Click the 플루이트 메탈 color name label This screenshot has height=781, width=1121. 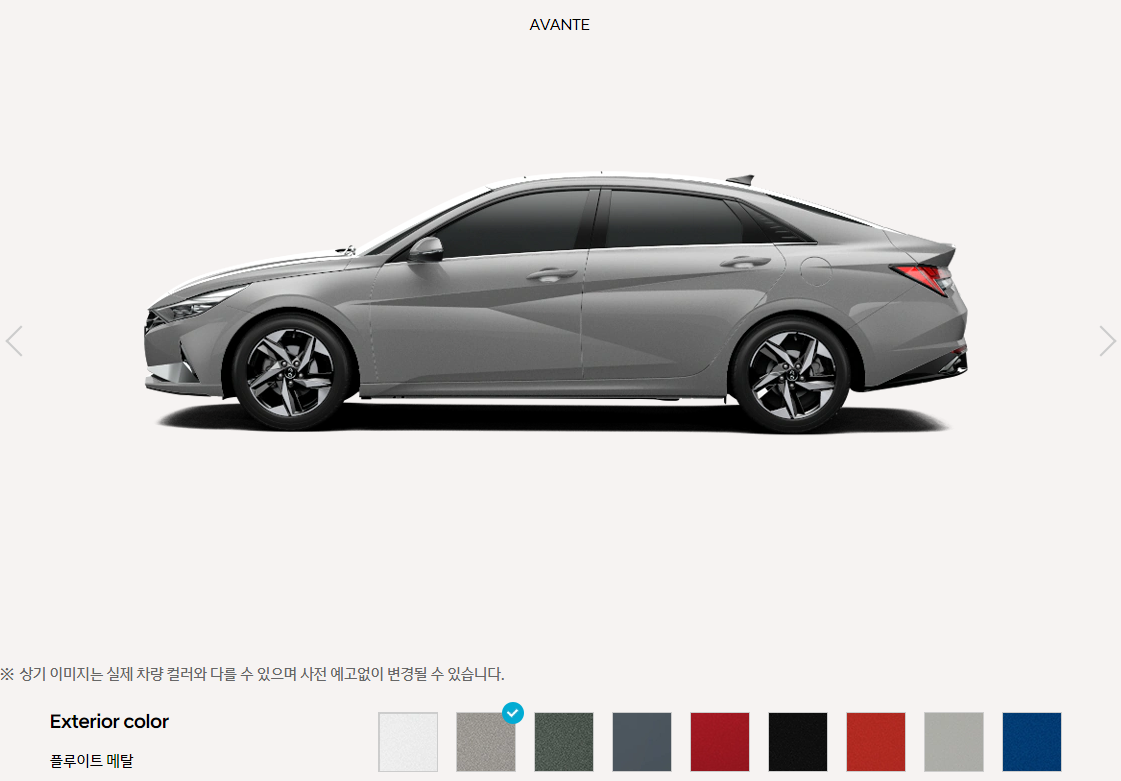coord(92,761)
